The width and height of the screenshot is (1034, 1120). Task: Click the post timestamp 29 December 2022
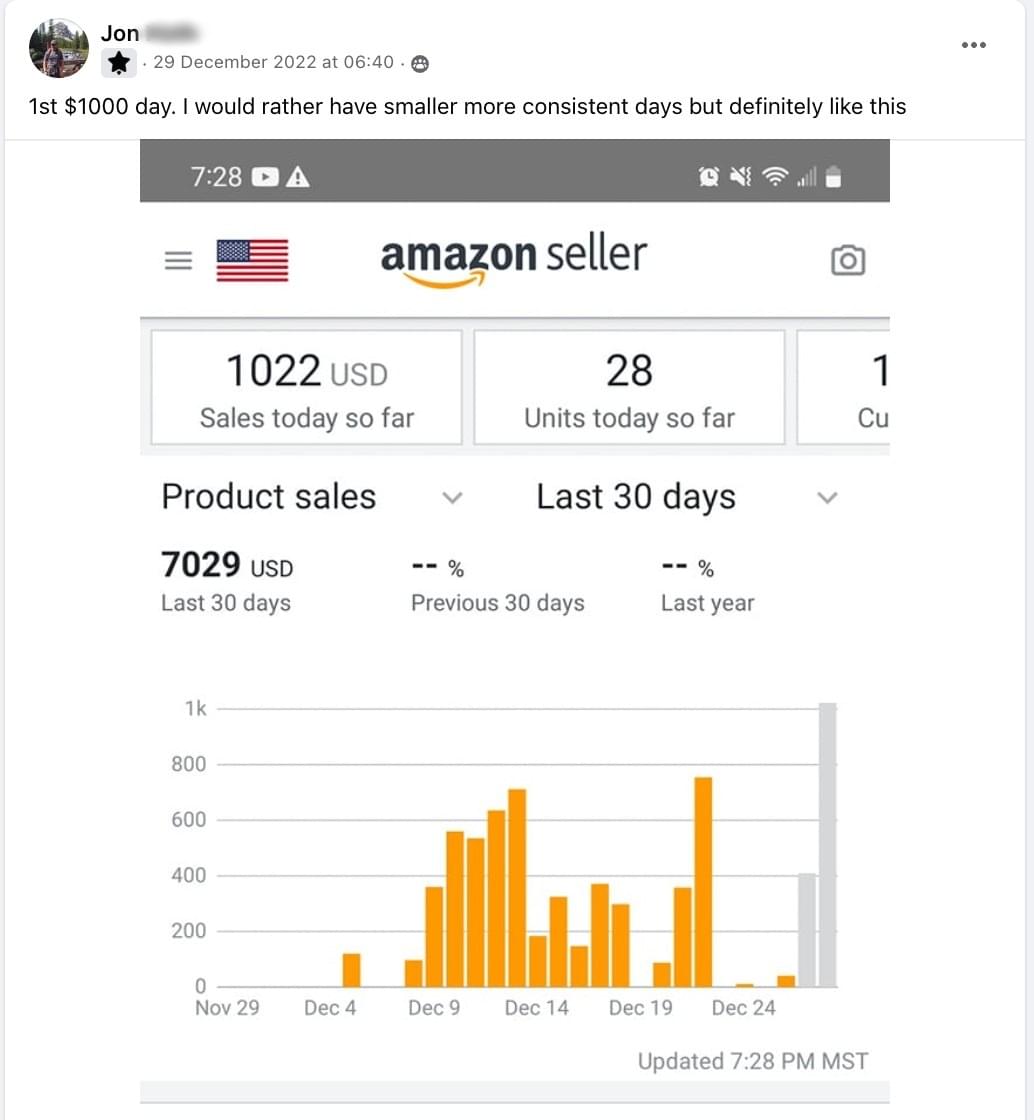pyautogui.click(x=273, y=62)
